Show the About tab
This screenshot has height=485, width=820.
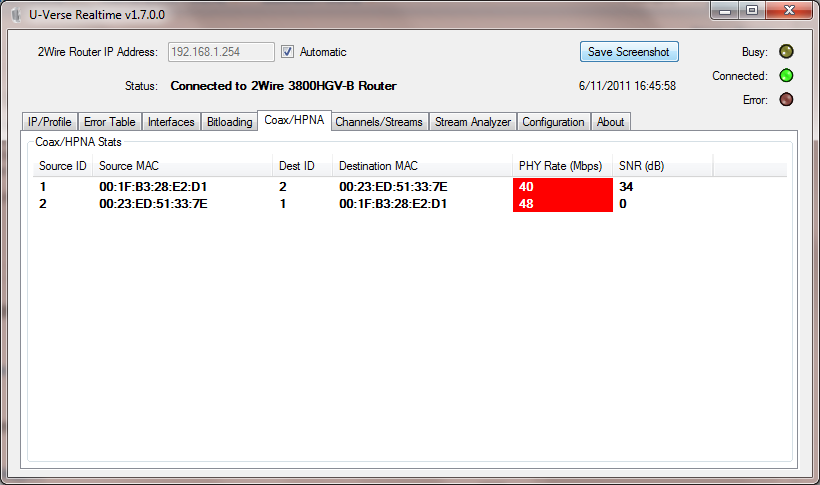610,122
